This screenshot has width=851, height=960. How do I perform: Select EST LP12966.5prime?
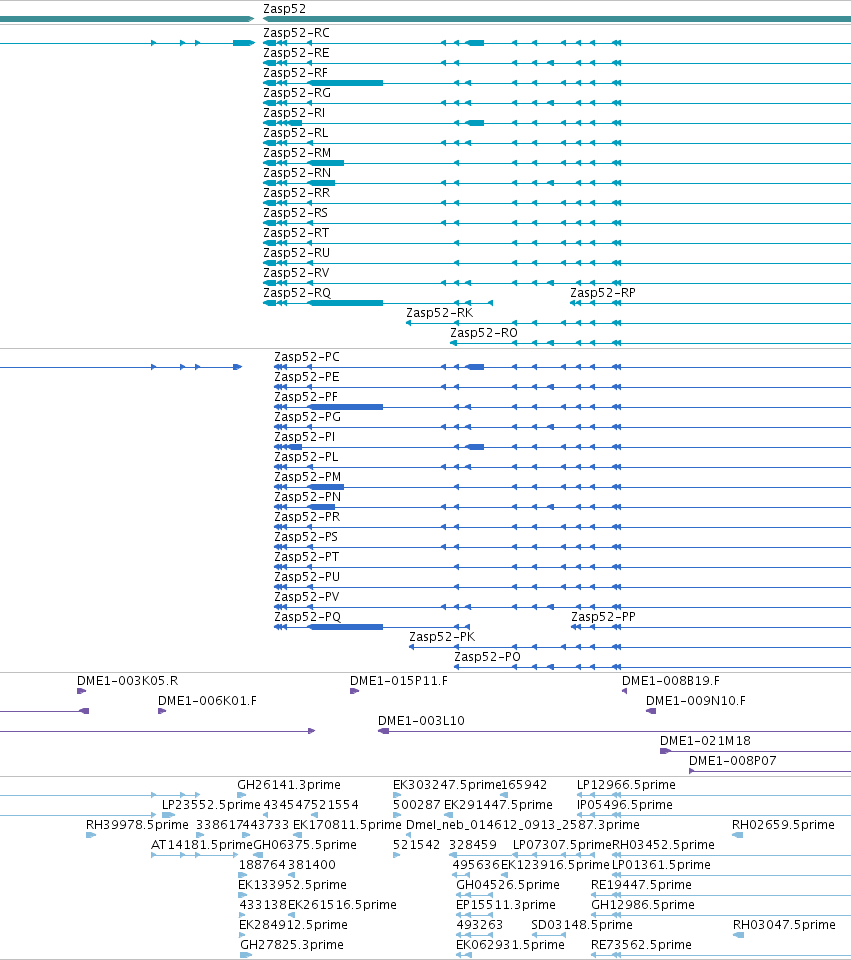[626, 785]
